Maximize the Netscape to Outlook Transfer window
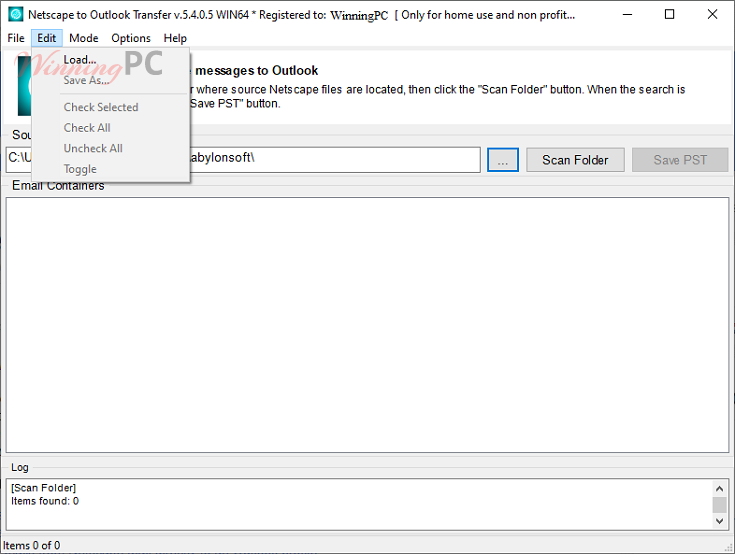 click(669, 15)
